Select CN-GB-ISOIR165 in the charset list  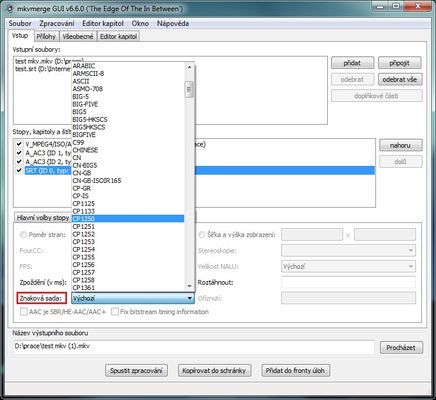[128, 181]
